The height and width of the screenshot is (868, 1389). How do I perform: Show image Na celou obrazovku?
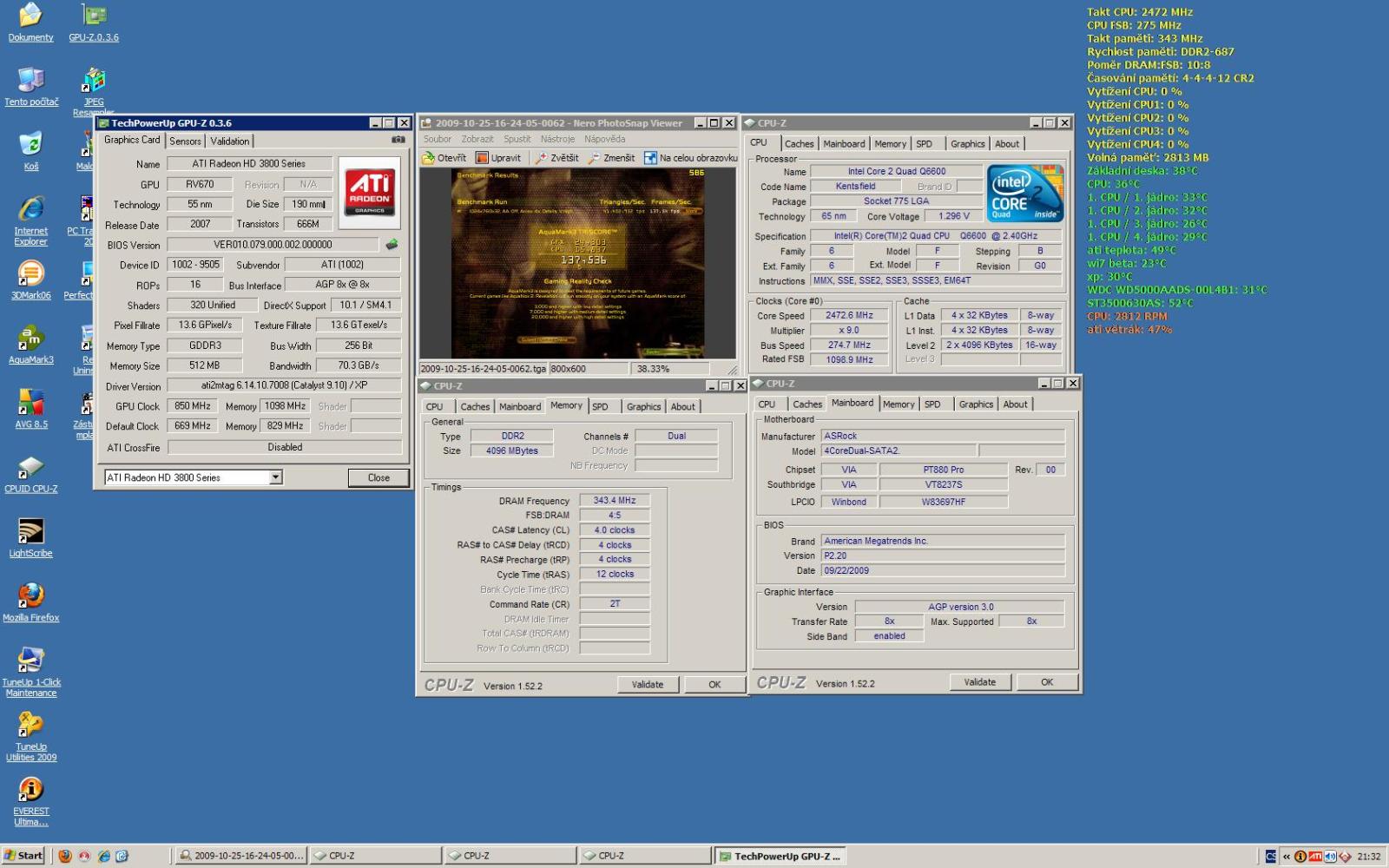691,158
